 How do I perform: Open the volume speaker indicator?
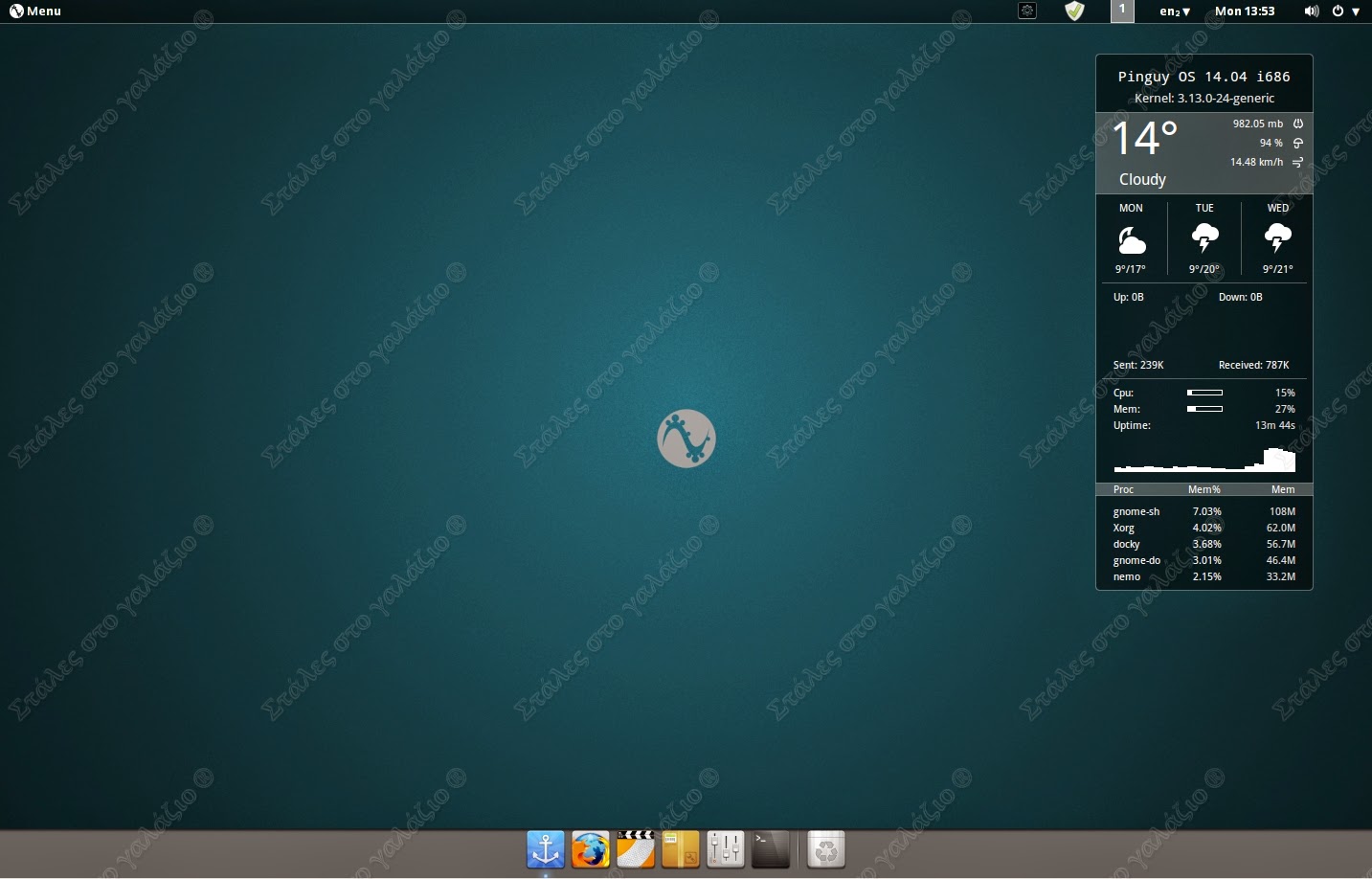click(1312, 11)
